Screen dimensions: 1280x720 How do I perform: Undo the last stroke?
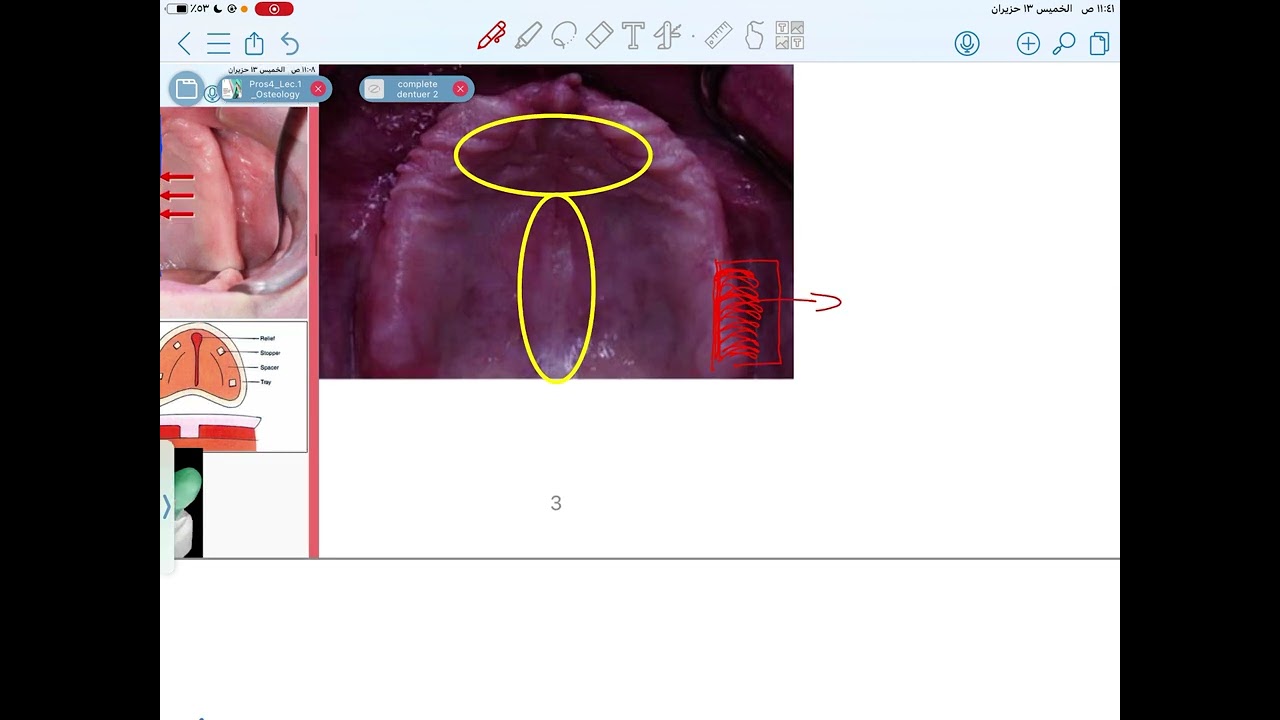tap(290, 43)
